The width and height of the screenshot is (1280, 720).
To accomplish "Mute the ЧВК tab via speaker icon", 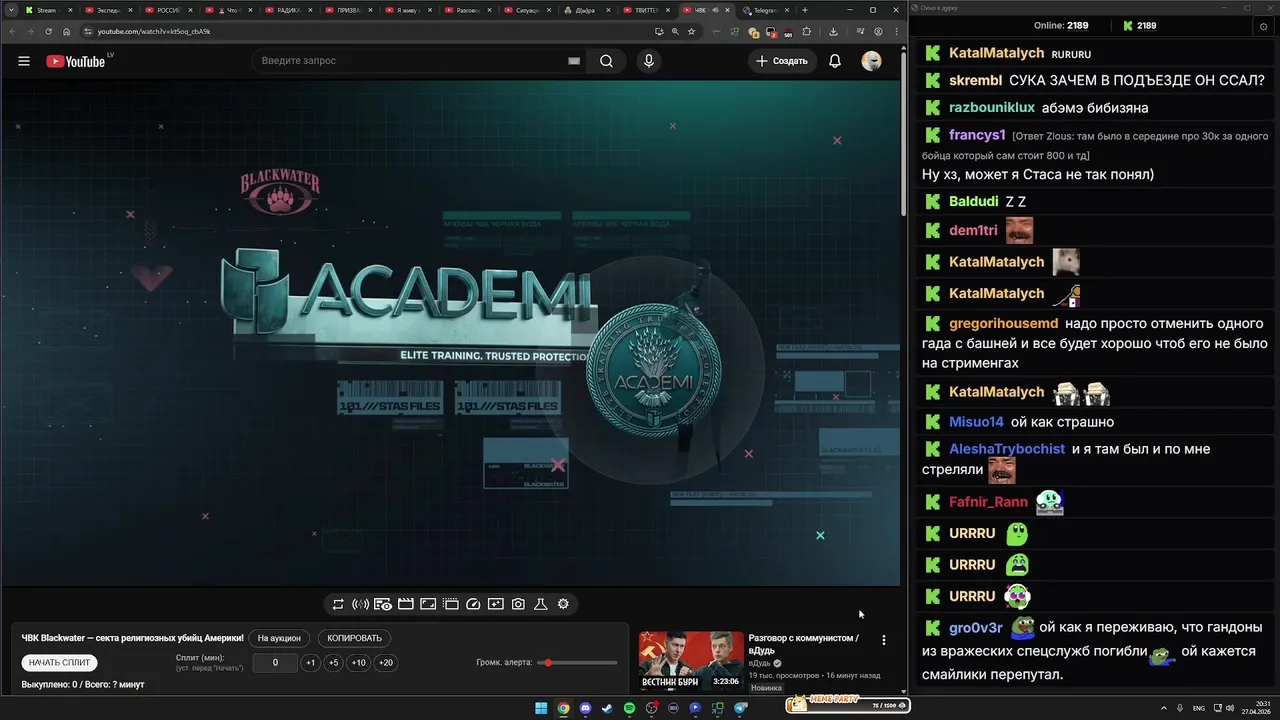I will click(x=714, y=10).
